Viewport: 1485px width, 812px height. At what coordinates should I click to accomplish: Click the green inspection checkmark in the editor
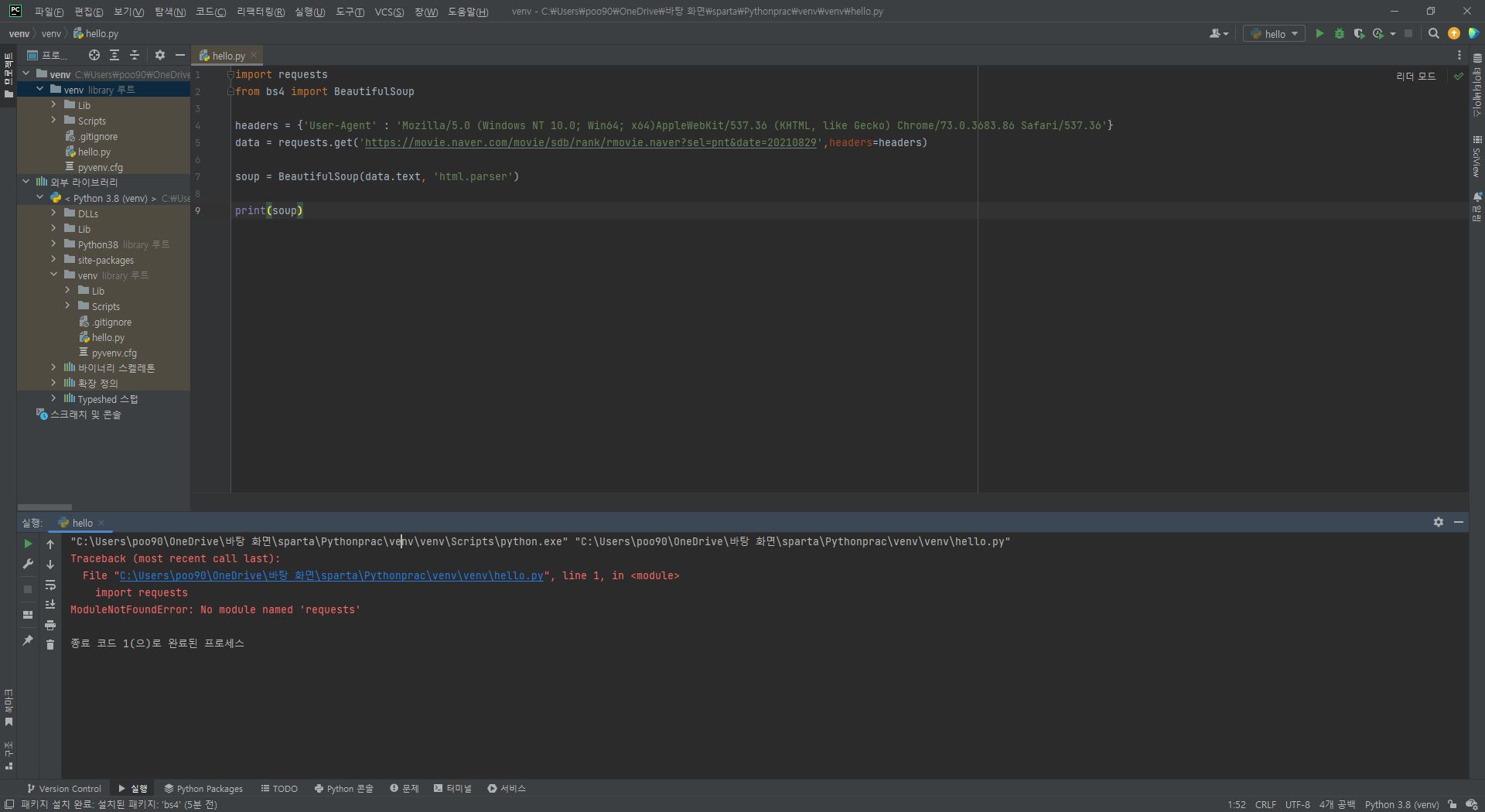1459,76
